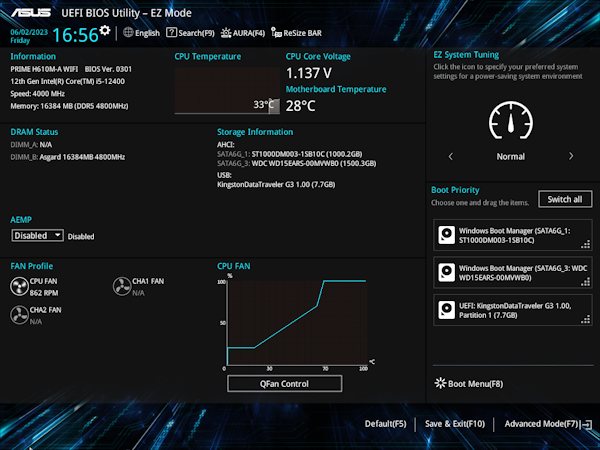This screenshot has height=450, width=600.
Task: Switch to the previous tuning mode with the left arrow
Action: click(x=450, y=156)
